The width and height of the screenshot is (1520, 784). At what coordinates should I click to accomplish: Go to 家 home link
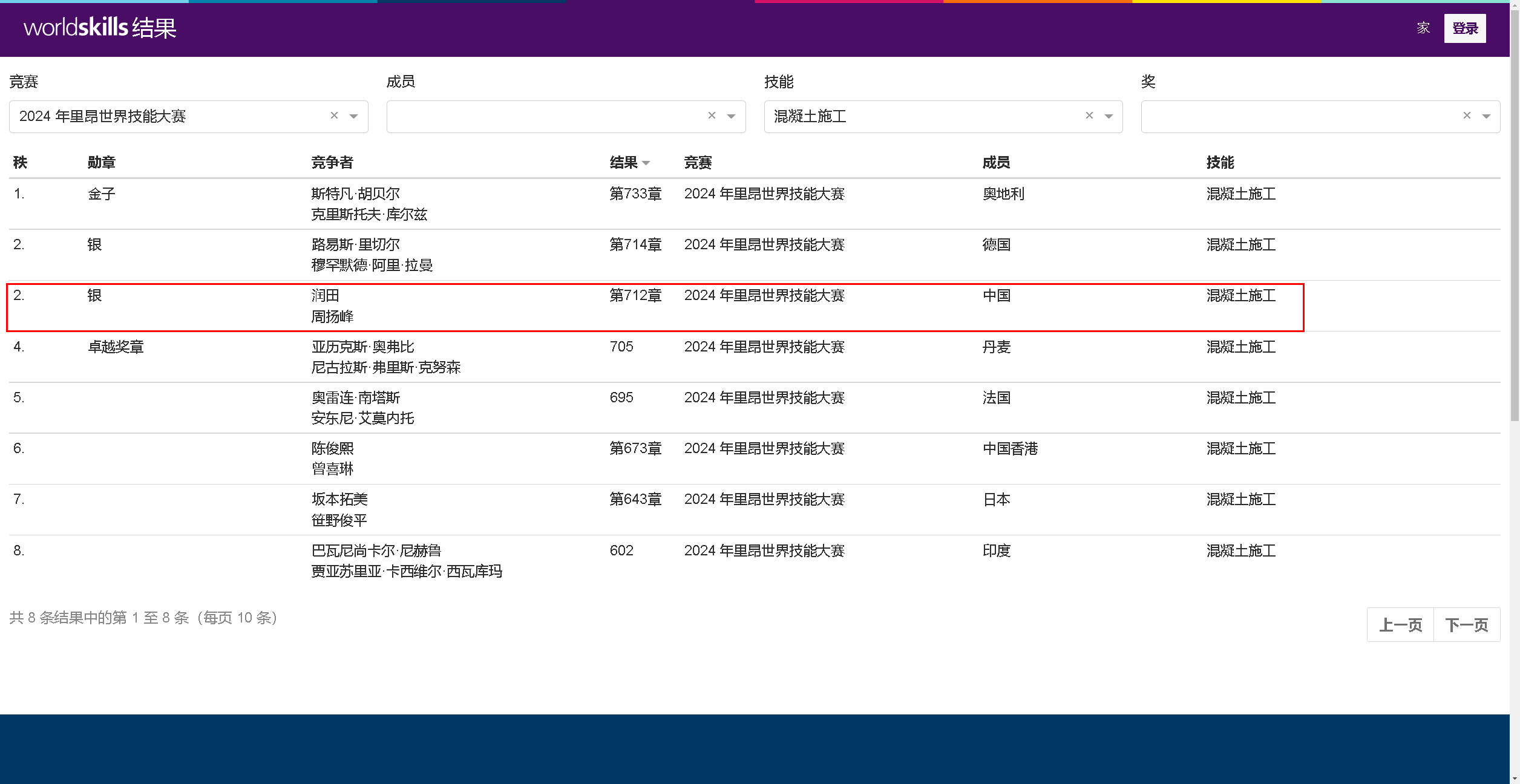1423,28
